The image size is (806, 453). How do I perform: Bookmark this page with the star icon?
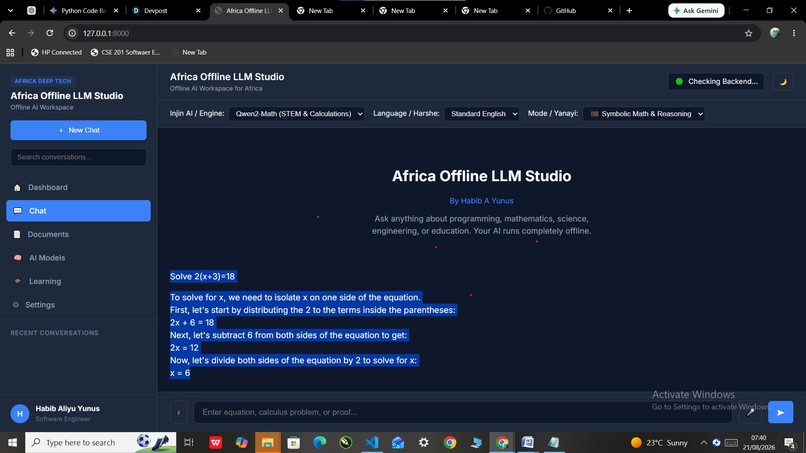coord(748,33)
